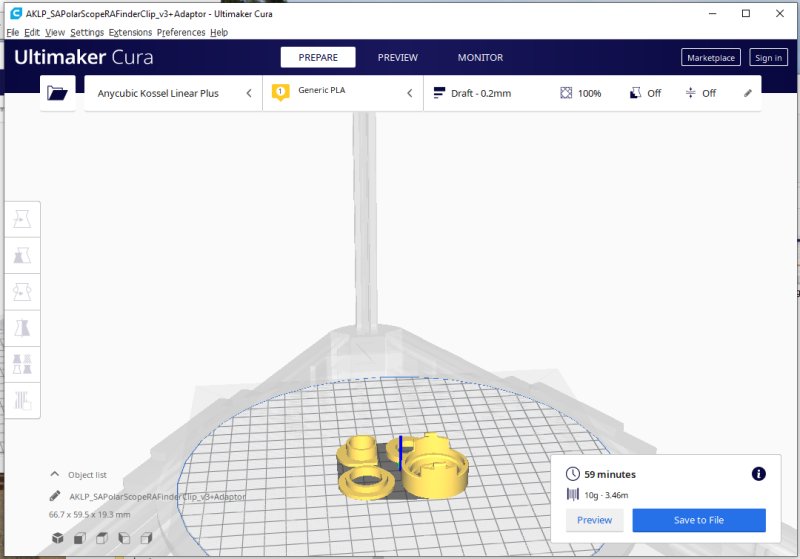
Task: Click the Preview button in slice panel
Action: click(594, 520)
